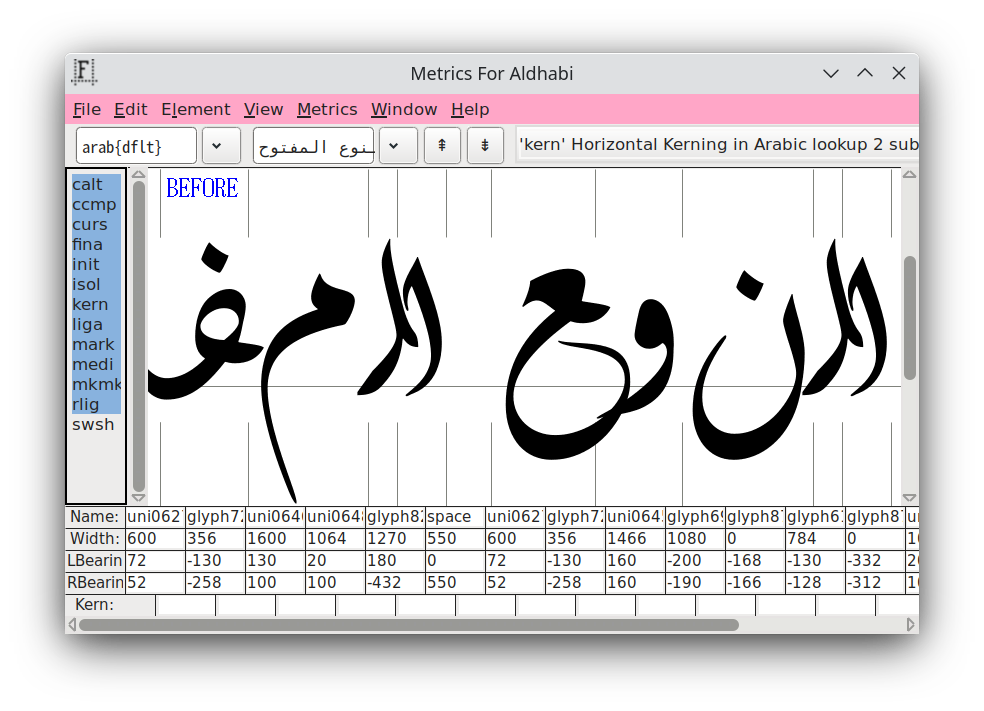This screenshot has height=711, width=984.
Task: Toggle the fina feature in list
Action: click(x=96, y=245)
